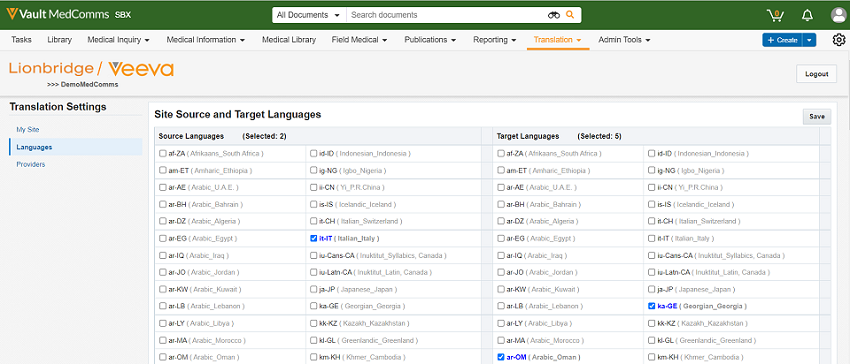Click the Source Languages column header
Screen dimensions: 850x364
click(x=191, y=136)
